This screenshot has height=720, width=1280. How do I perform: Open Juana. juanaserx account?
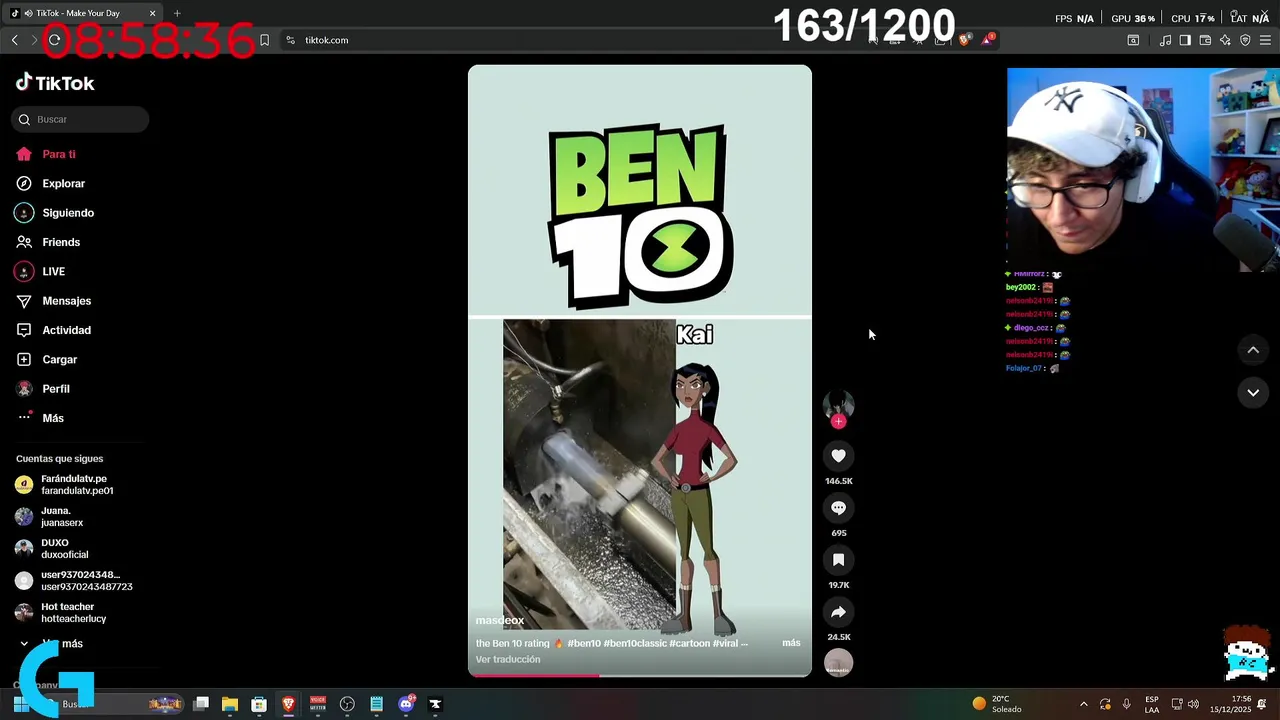(x=50, y=517)
